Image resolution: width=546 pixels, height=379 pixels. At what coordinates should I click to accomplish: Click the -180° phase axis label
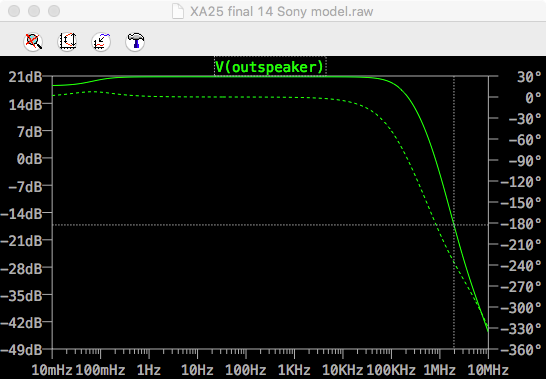pos(521,224)
